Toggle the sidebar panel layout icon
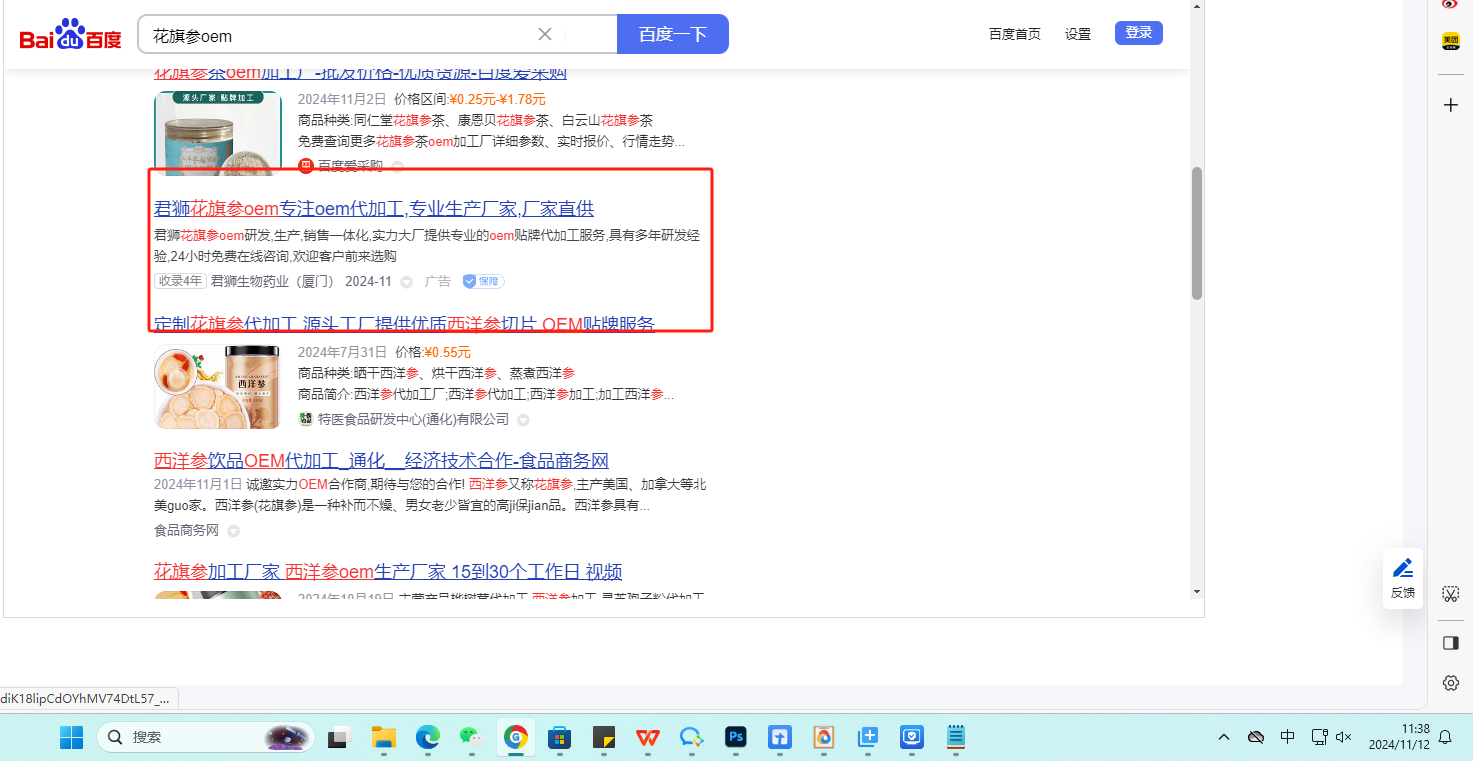Image resolution: width=1473 pixels, height=761 pixels. 1450,643
